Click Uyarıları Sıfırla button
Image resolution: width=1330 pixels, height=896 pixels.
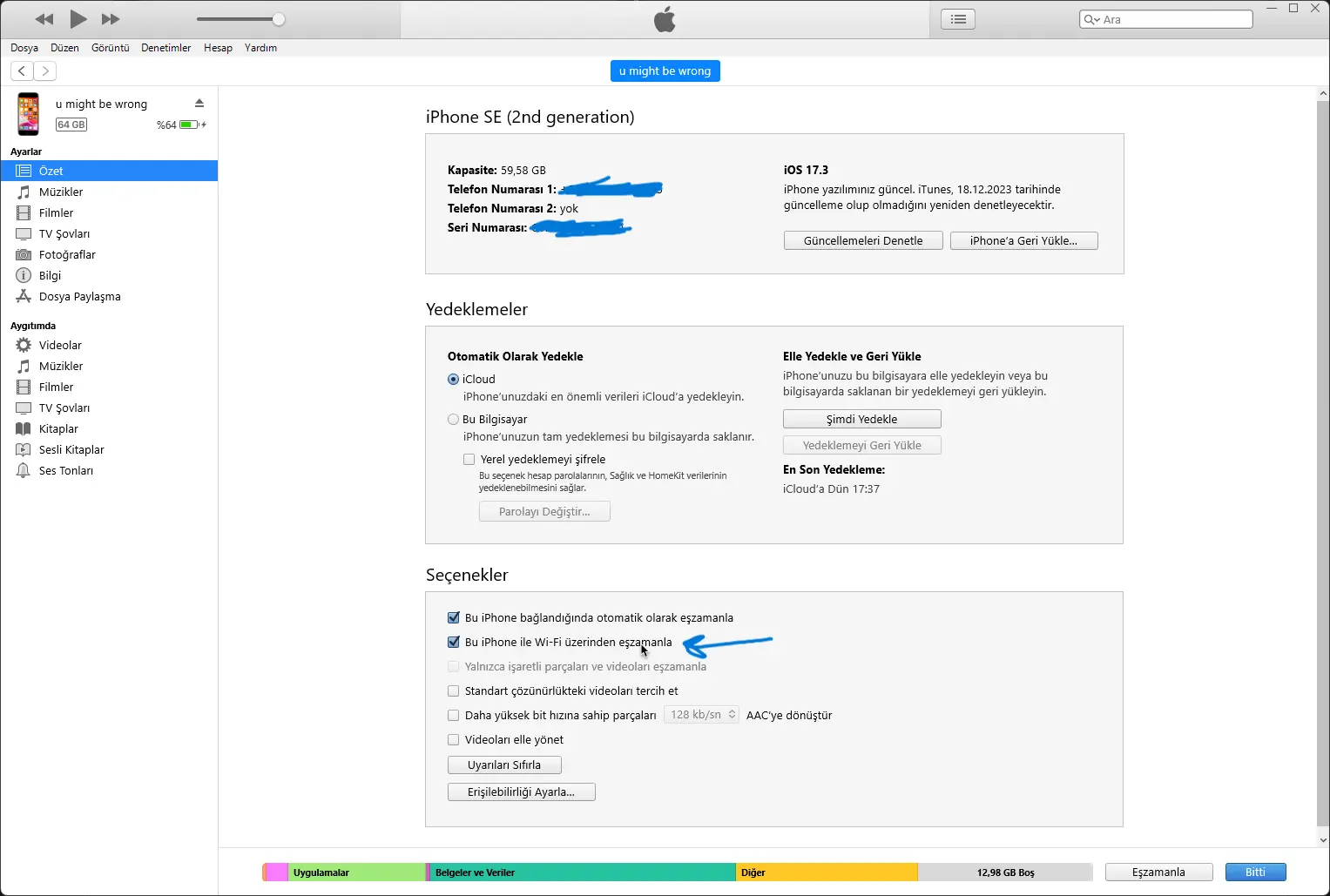(x=504, y=765)
